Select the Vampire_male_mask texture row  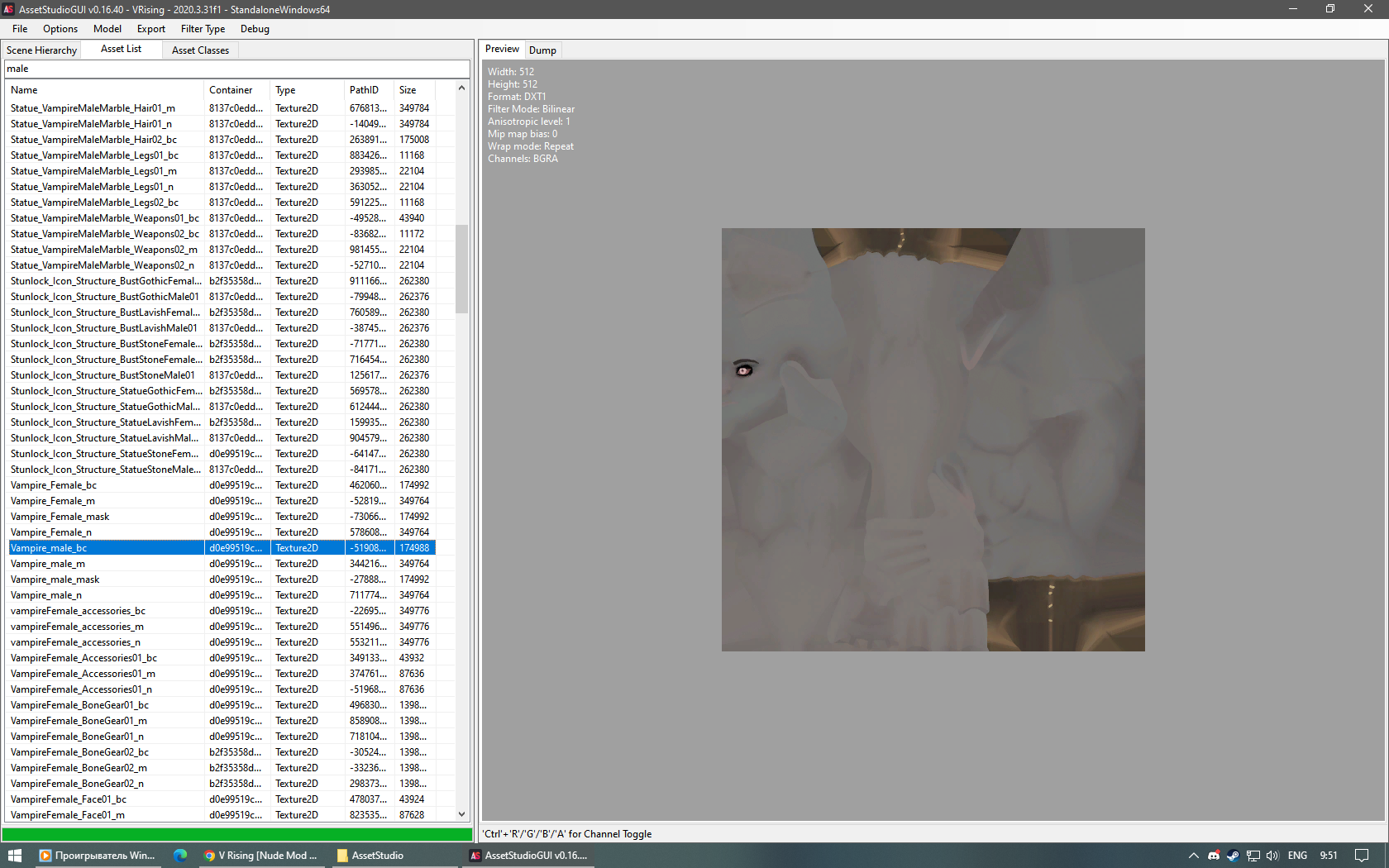55,579
